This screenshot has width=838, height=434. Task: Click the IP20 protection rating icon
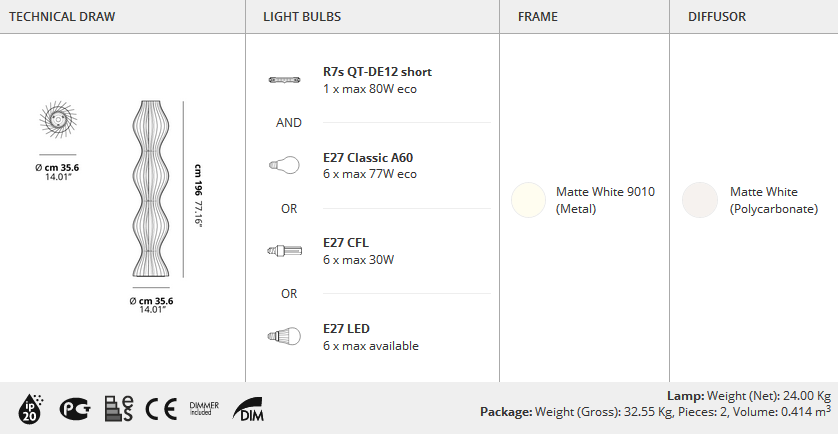(30, 409)
